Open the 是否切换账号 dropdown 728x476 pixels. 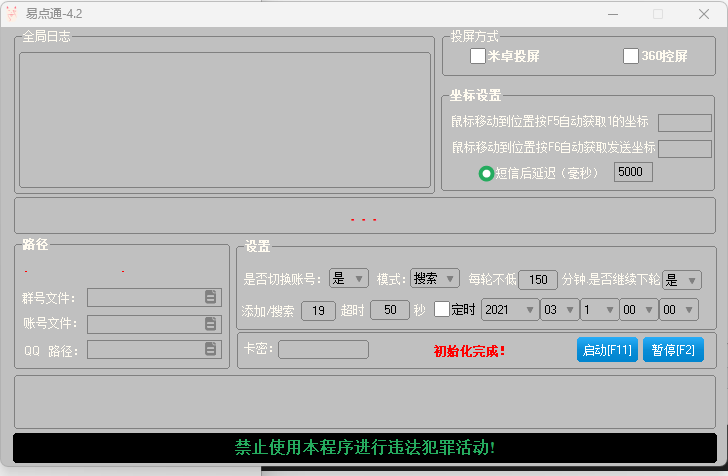[348, 279]
